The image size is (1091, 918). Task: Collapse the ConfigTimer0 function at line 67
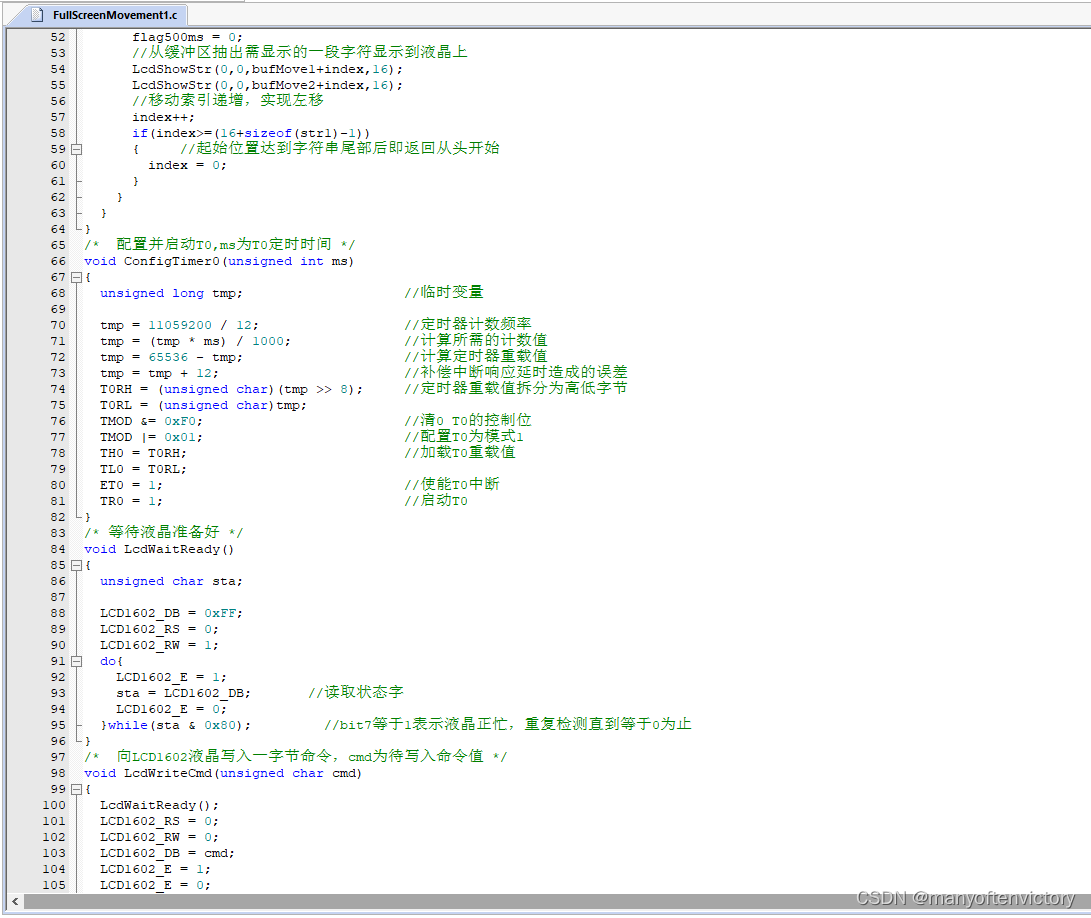[x=77, y=277]
